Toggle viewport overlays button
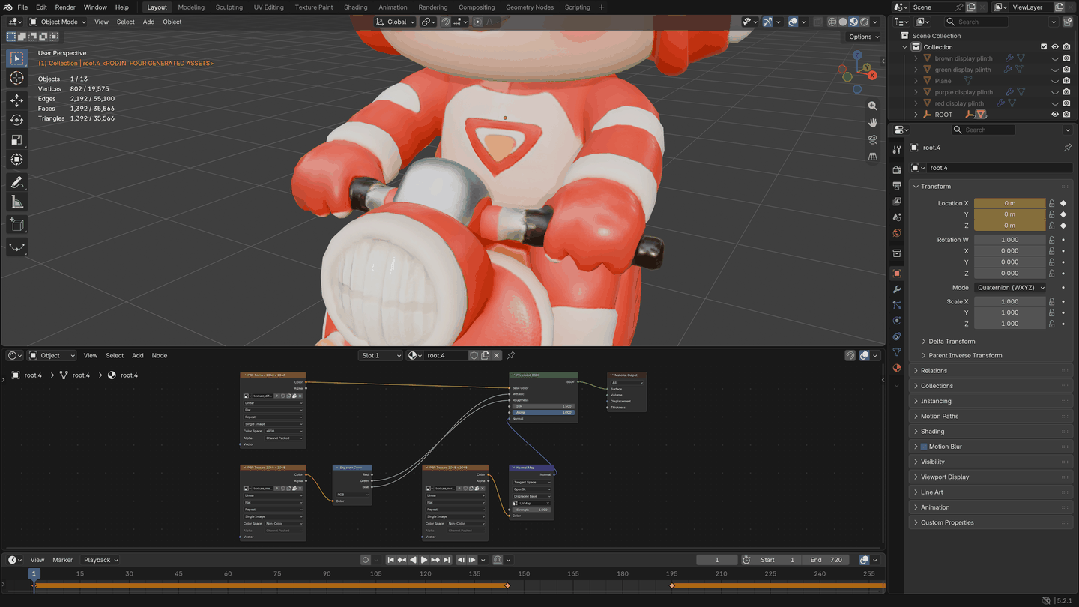The height and width of the screenshot is (607, 1079). point(793,22)
